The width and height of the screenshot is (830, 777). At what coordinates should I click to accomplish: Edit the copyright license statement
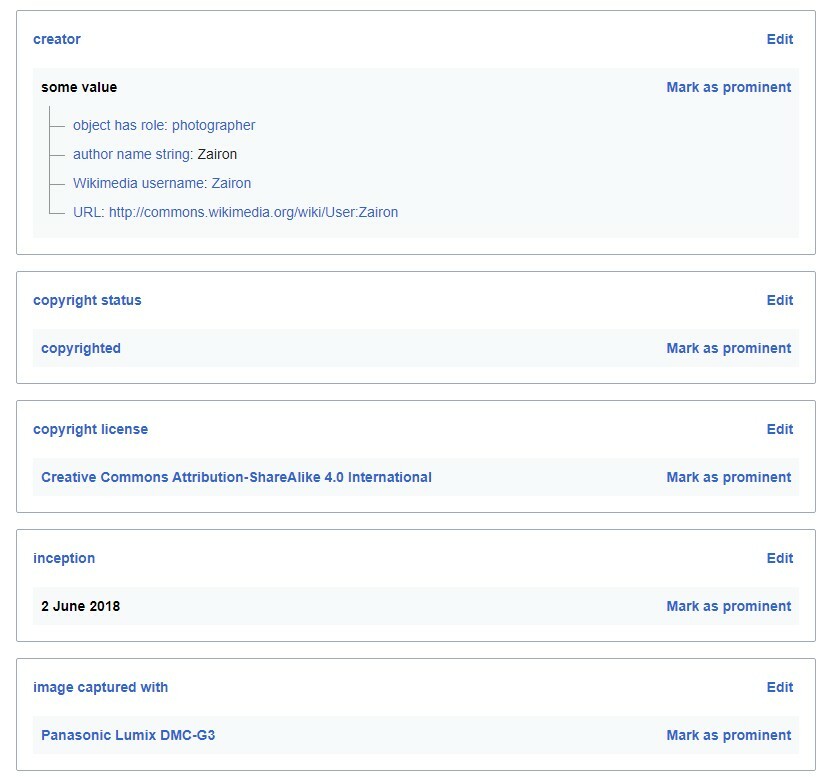coord(779,429)
